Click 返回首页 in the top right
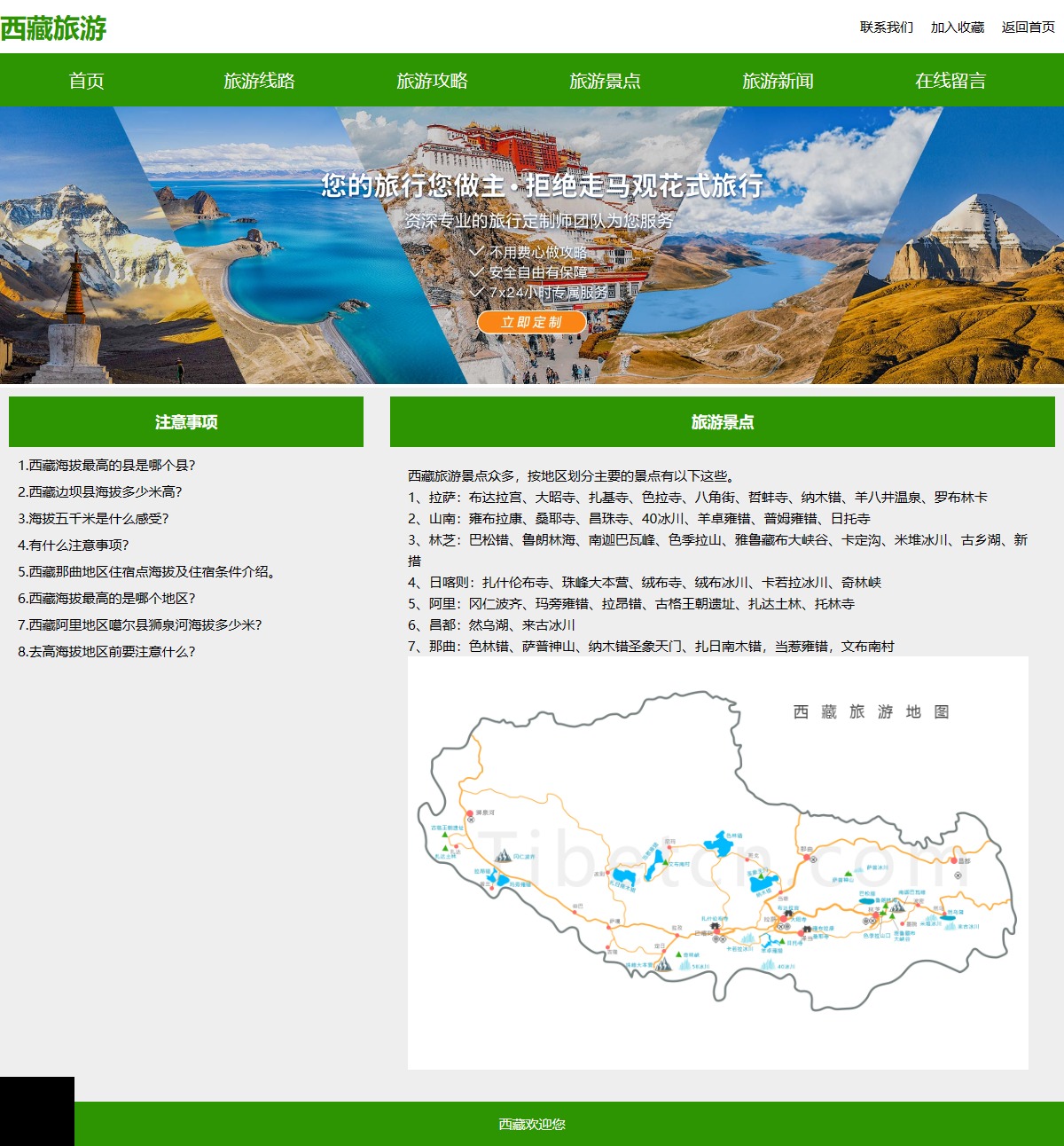Image resolution: width=1064 pixels, height=1146 pixels. coord(1028,27)
